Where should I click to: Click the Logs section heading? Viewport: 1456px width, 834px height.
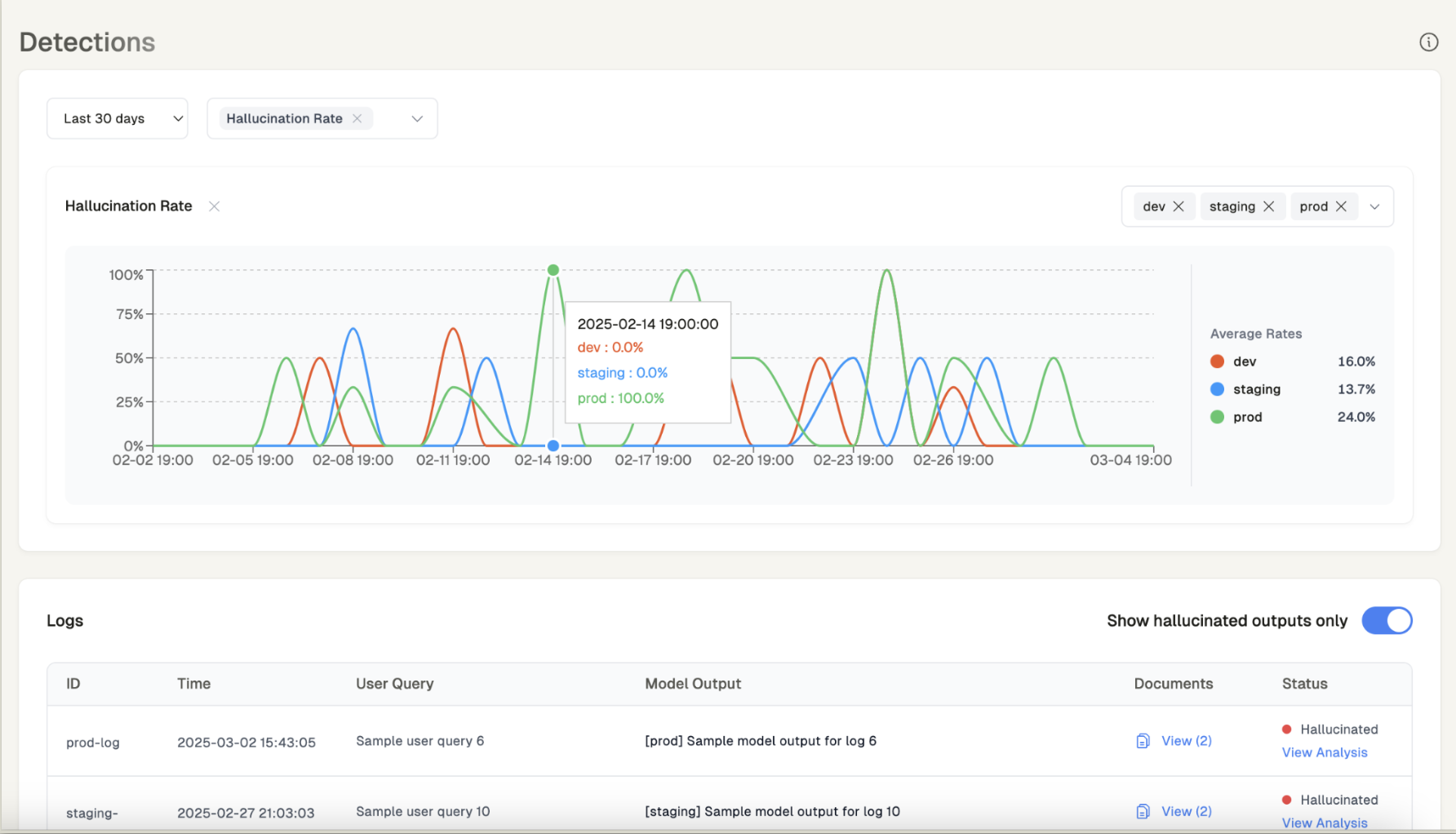(x=65, y=621)
